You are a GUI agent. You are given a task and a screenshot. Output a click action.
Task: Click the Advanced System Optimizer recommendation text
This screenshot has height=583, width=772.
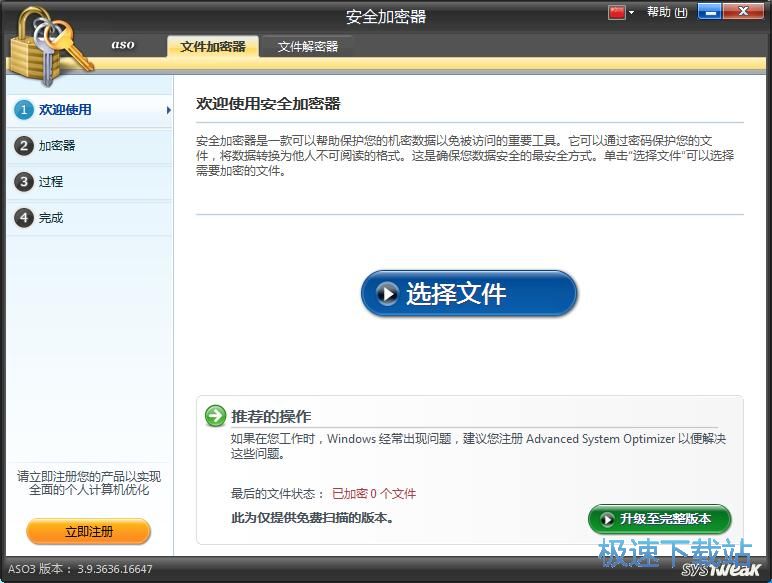(478, 446)
